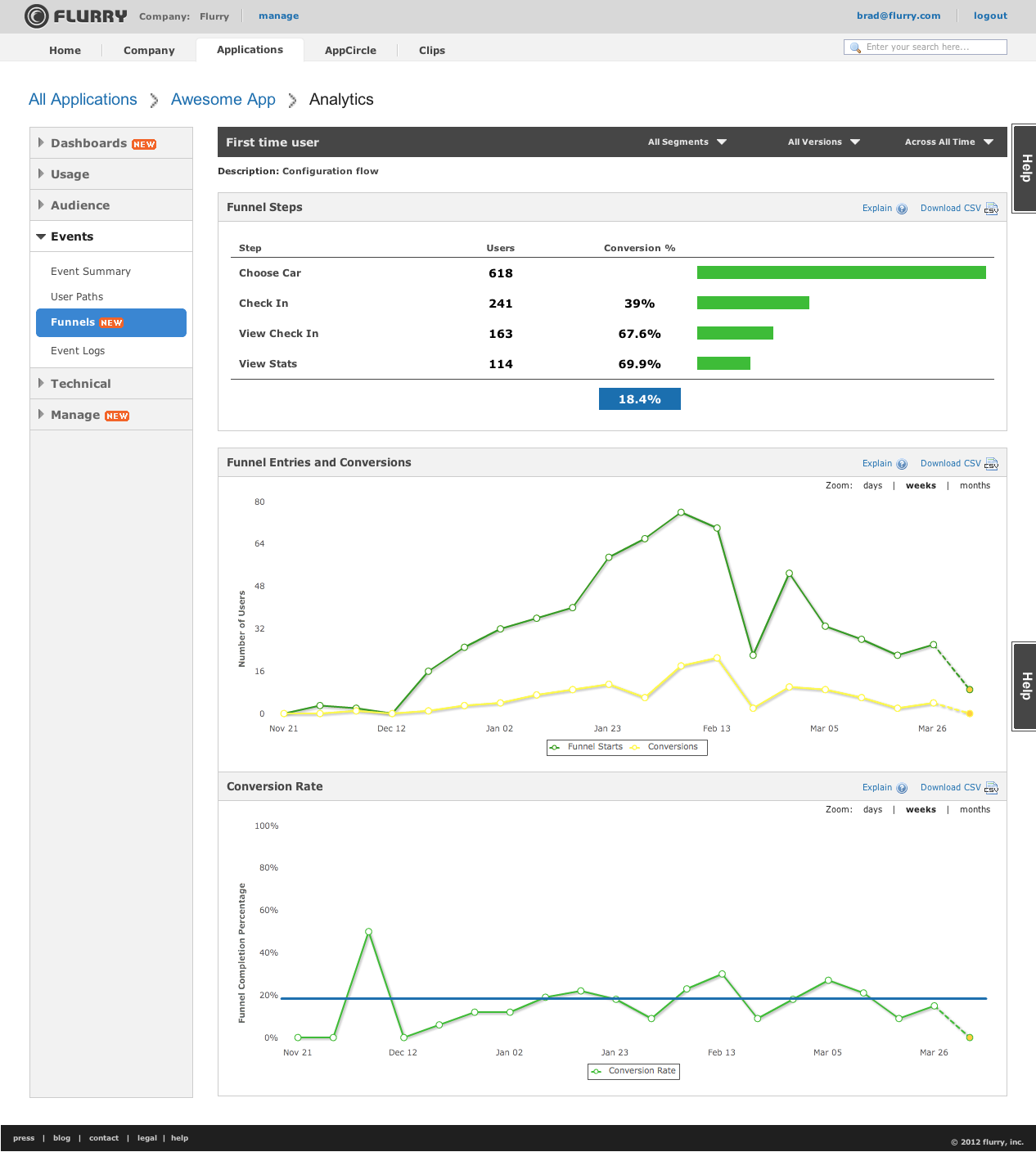
Task: Open the Event Summary menu item
Action: click(x=91, y=272)
